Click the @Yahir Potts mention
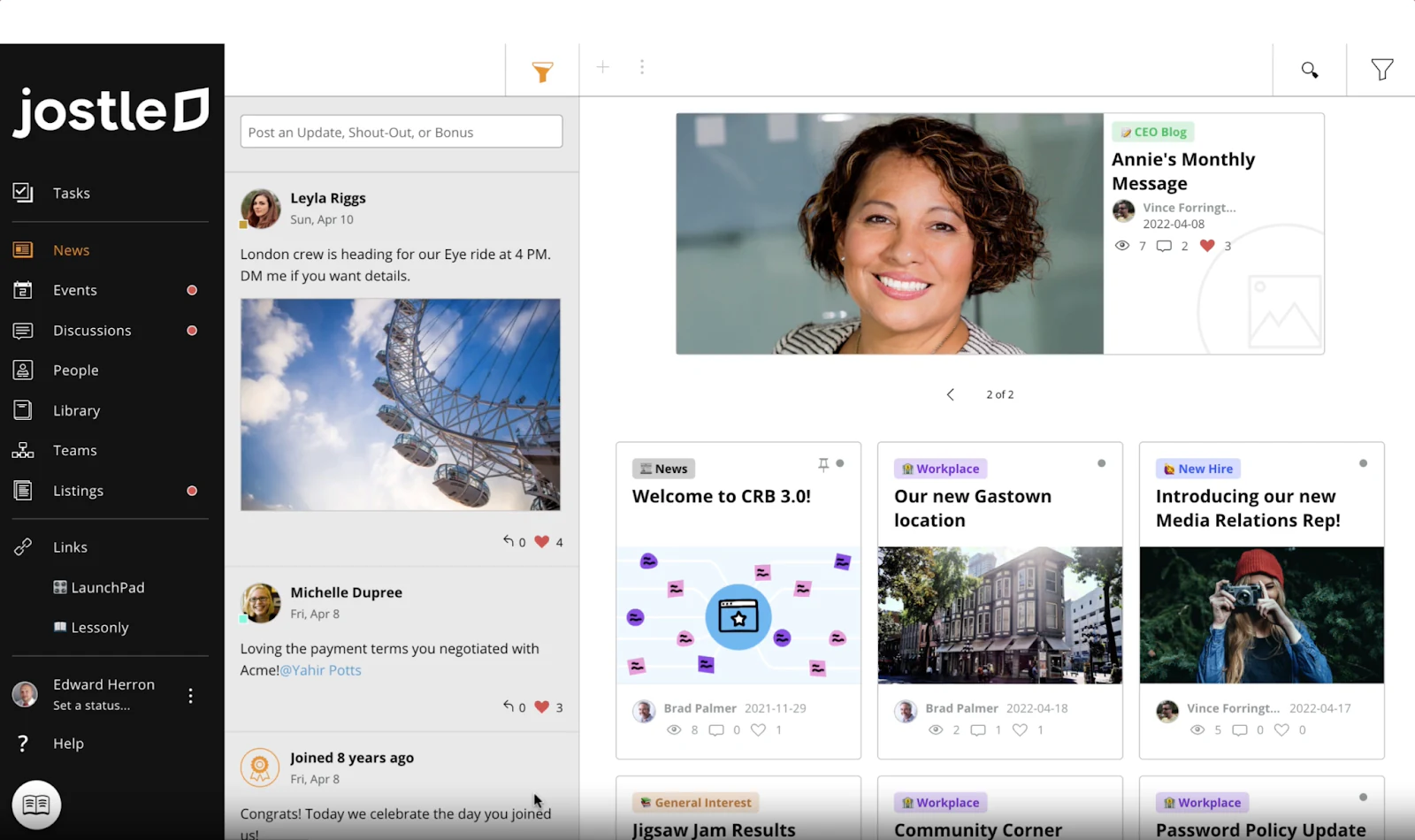This screenshot has height=840, width=1415. pos(320,670)
